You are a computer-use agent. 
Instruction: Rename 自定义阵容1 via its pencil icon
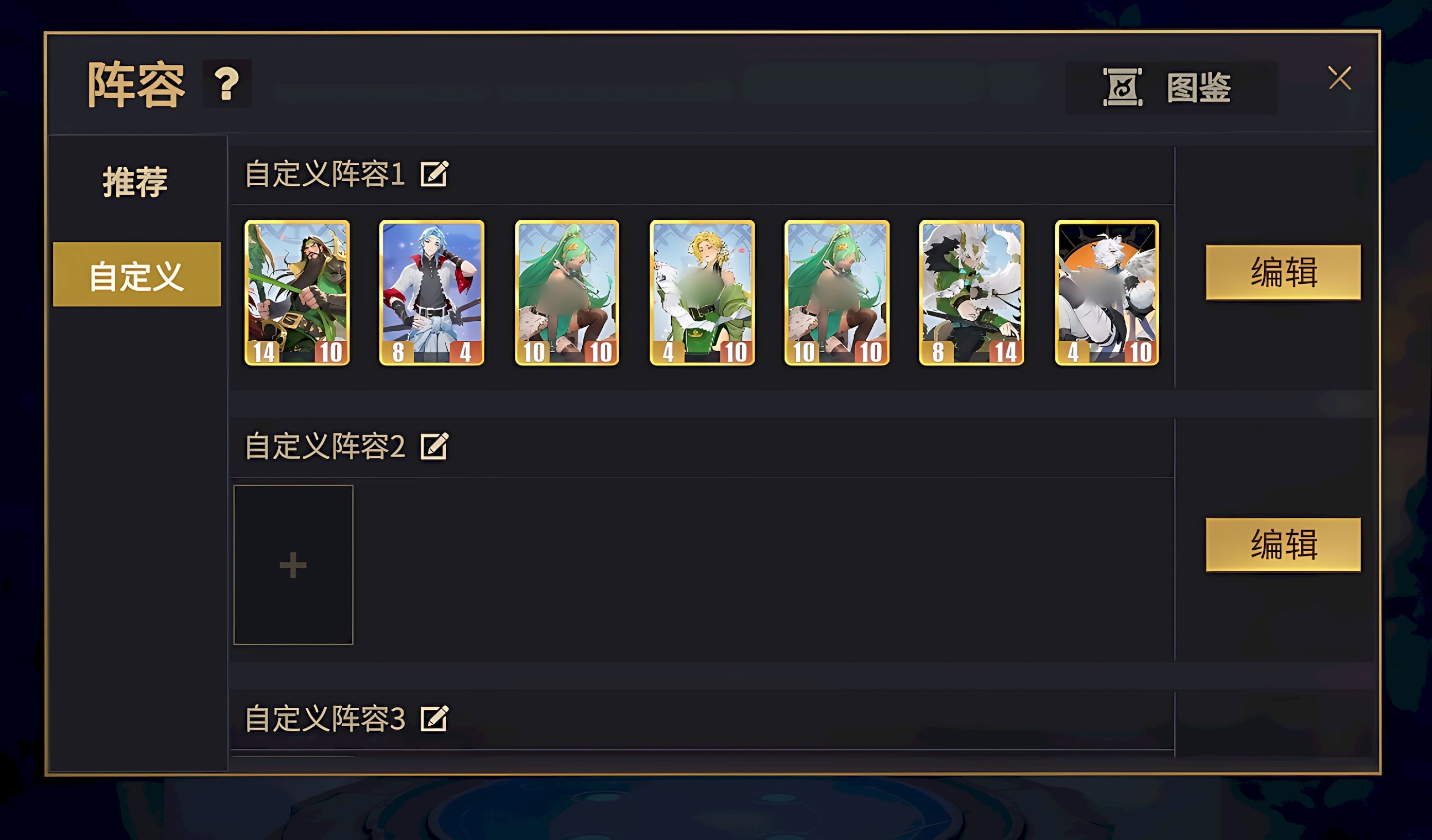(434, 173)
